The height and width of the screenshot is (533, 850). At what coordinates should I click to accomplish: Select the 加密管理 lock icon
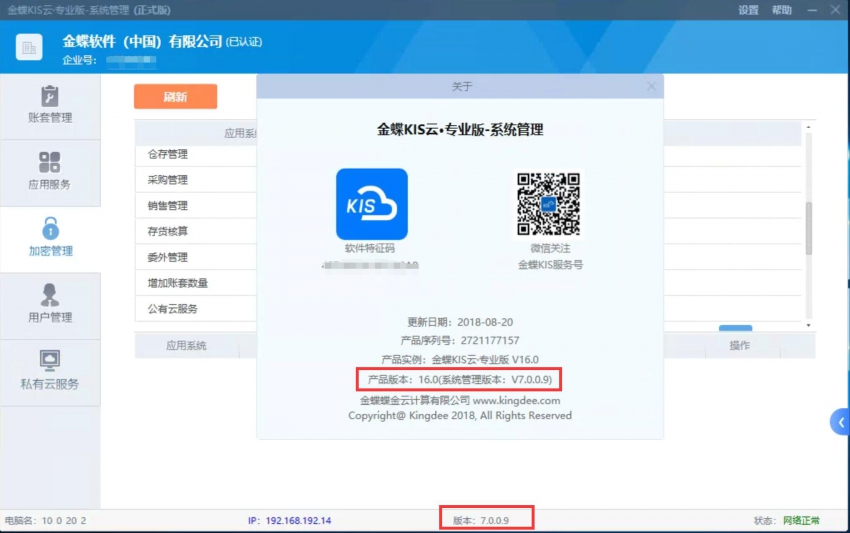(x=50, y=227)
